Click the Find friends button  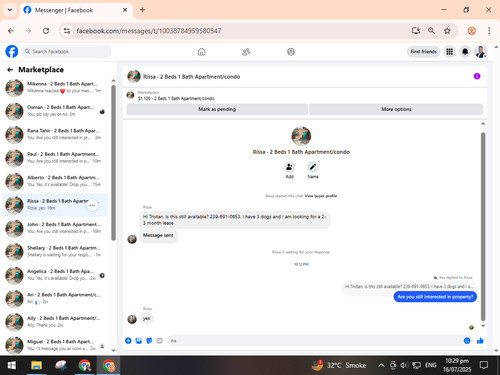pyautogui.click(x=423, y=52)
